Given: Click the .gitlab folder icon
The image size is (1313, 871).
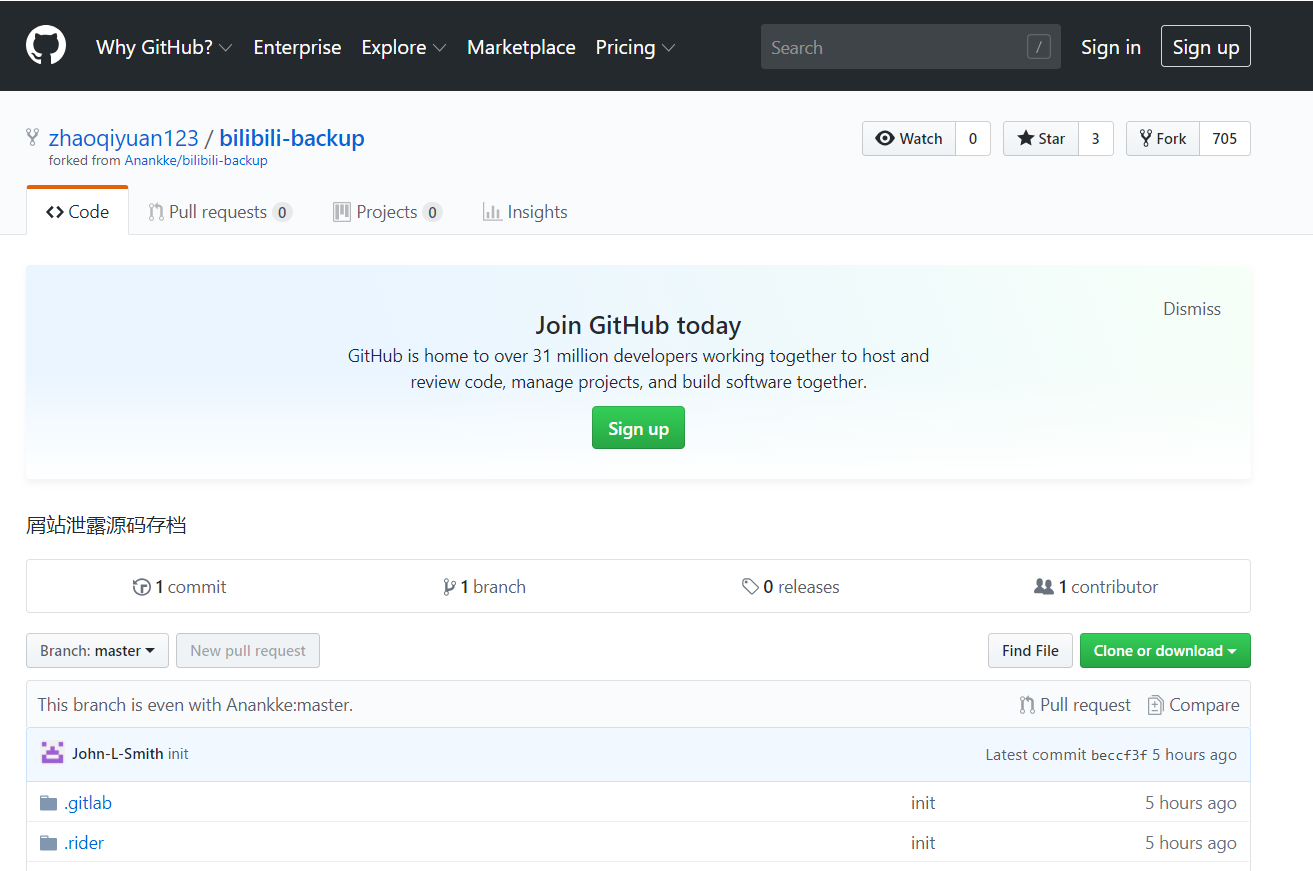Looking at the screenshot, I should (x=48, y=803).
